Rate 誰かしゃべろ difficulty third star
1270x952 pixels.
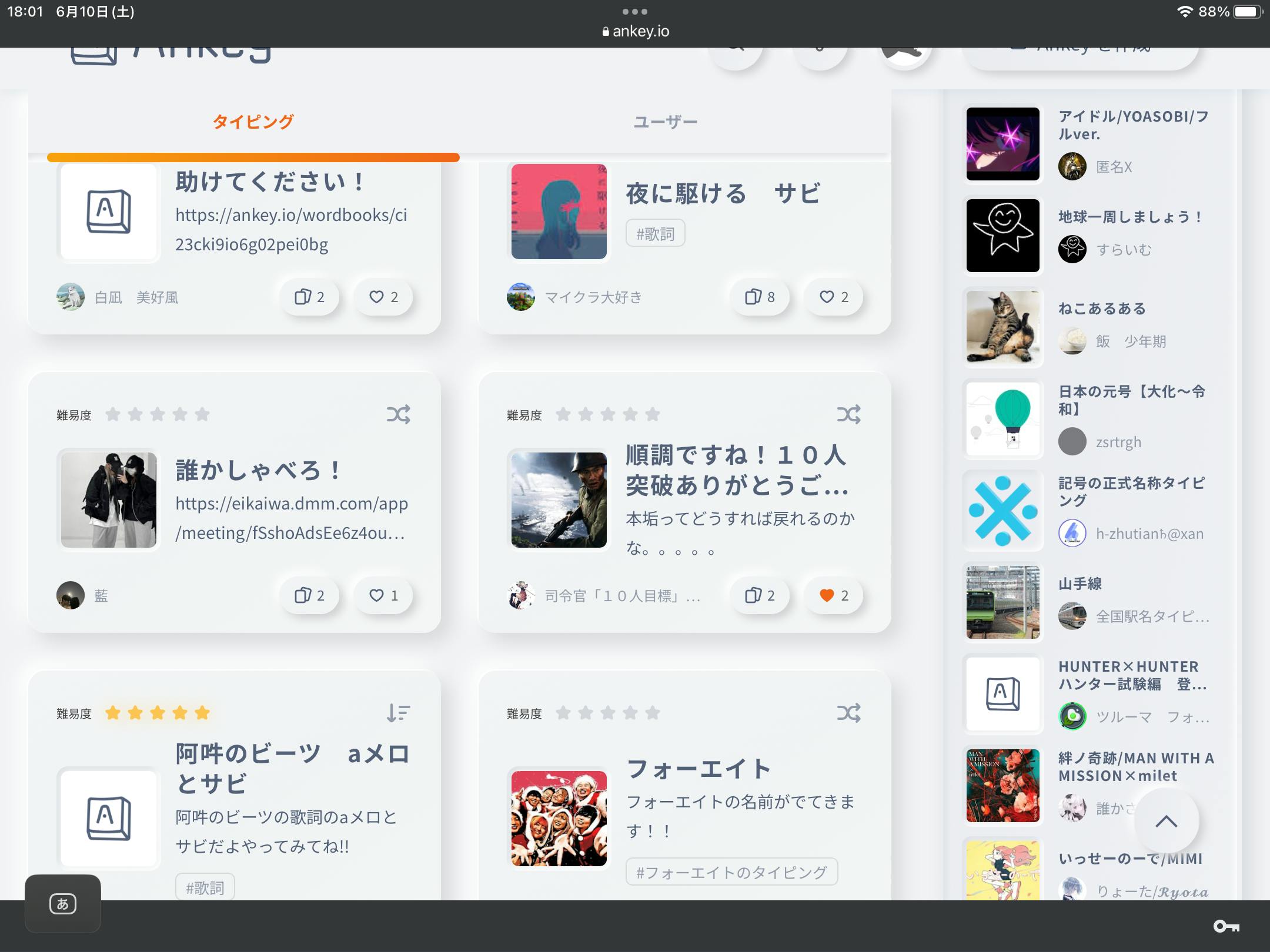pos(158,414)
